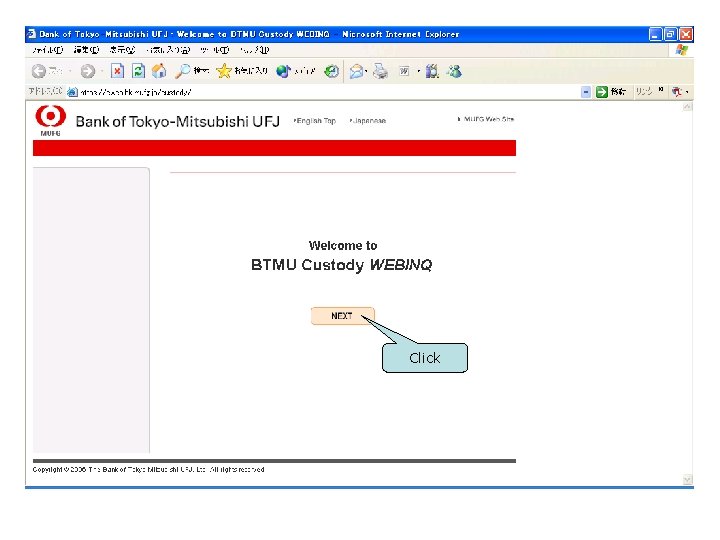Click the Forward navigation arrow
Image resolution: width=720 pixels, height=540 pixels.
coord(87,71)
